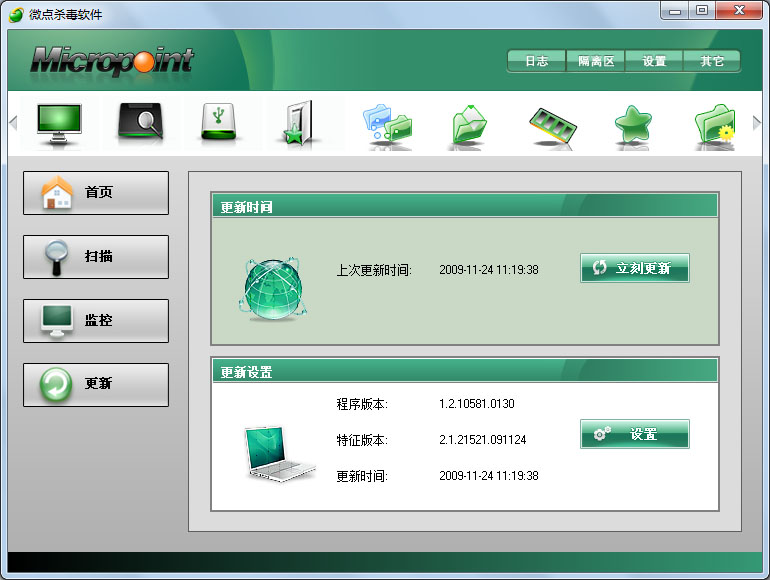Click the door with star icon
This screenshot has width=770, height=580.
(x=300, y=123)
